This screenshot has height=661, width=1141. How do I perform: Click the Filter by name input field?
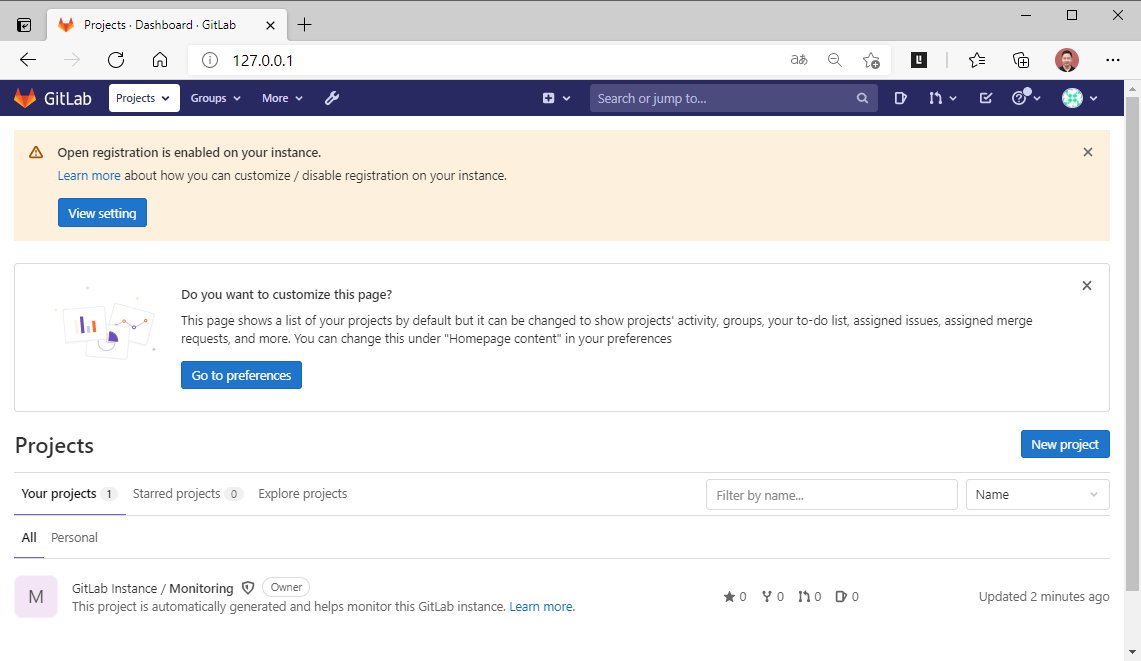click(831, 494)
